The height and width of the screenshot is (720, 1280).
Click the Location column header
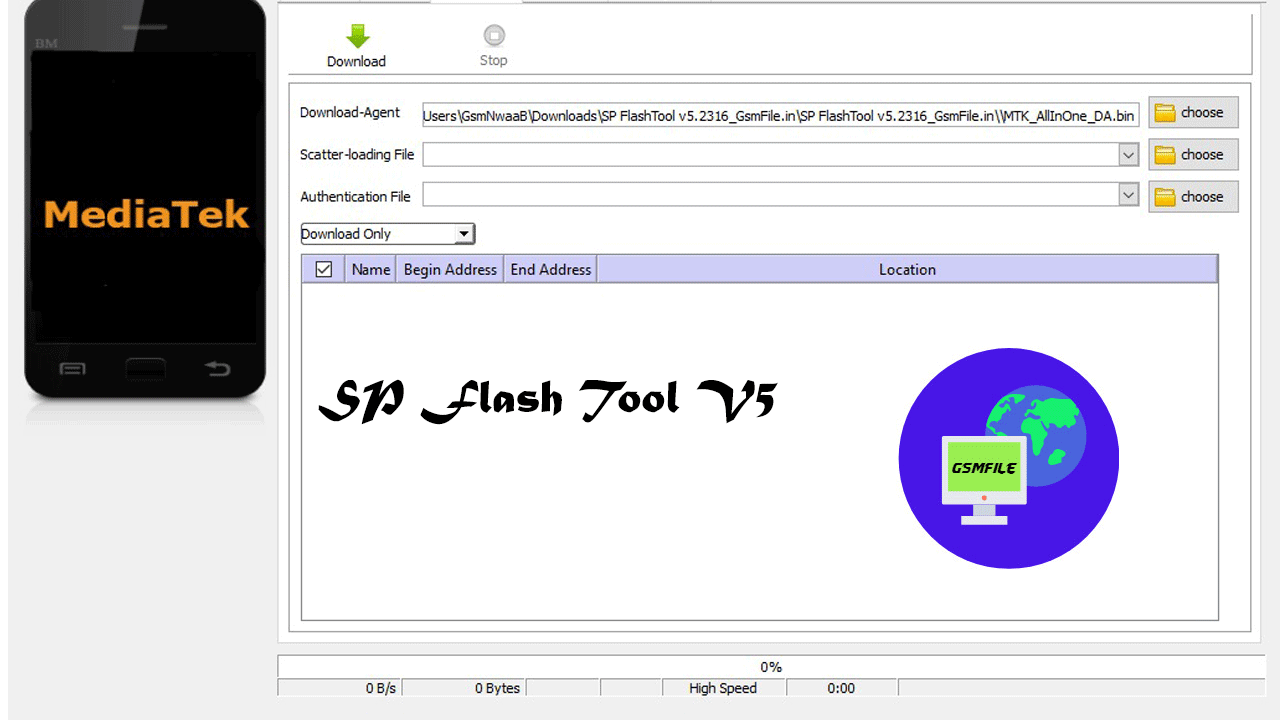click(907, 269)
